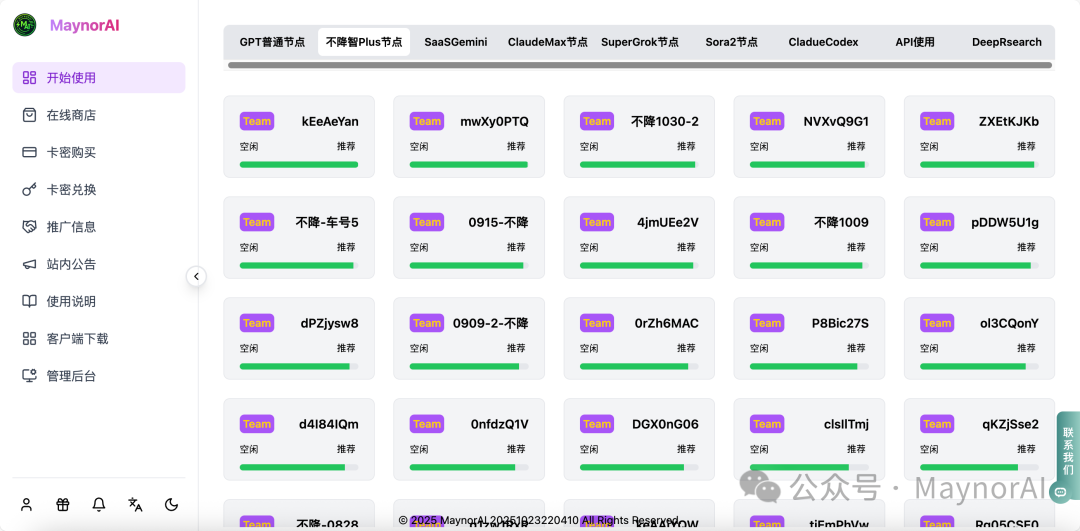The image size is (1080, 531).
Task: Click the load progress bar of dPZjysw8
Action: point(299,366)
